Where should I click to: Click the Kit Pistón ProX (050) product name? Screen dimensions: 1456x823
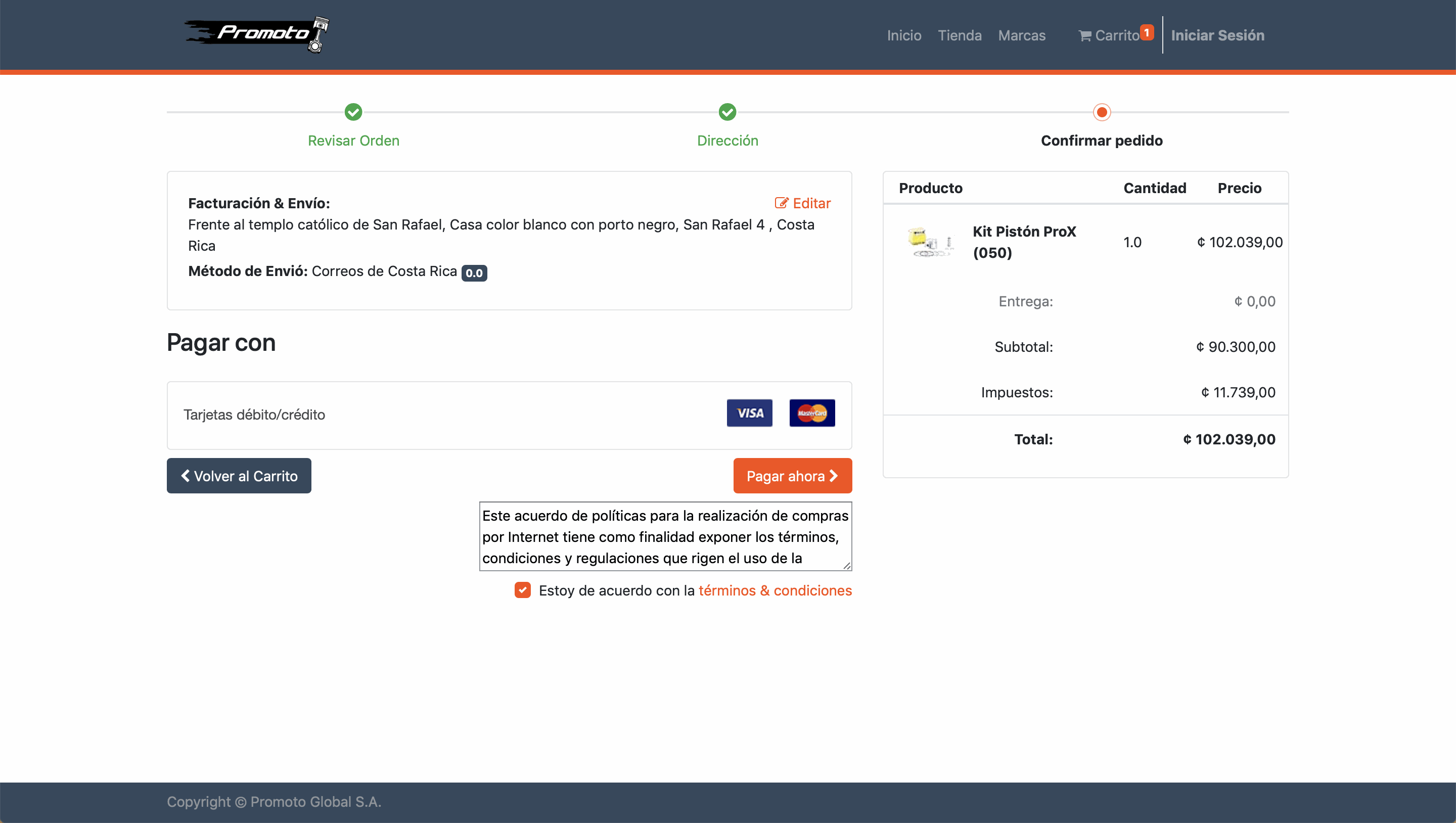coord(1024,242)
